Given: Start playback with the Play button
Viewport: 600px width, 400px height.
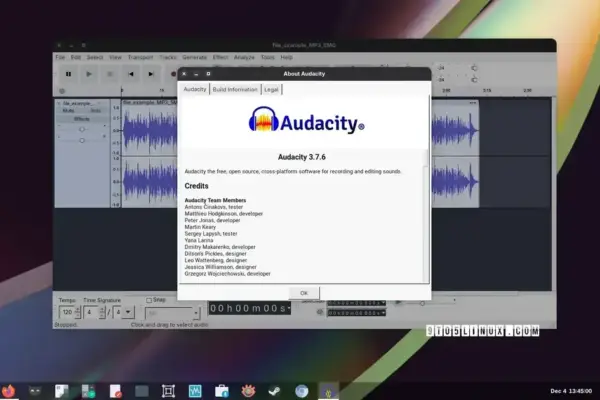Looking at the screenshot, I should click(x=89, y=74).
